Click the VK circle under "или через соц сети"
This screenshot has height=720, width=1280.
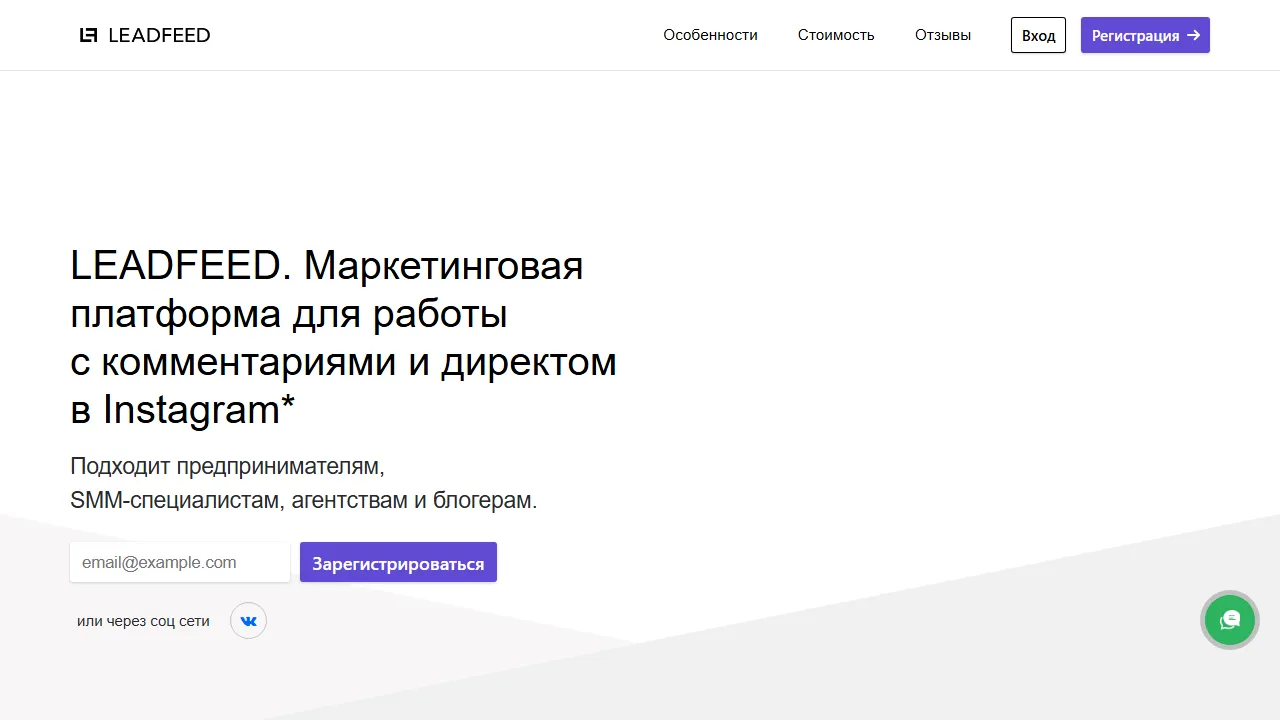click(x=248, y=620)
